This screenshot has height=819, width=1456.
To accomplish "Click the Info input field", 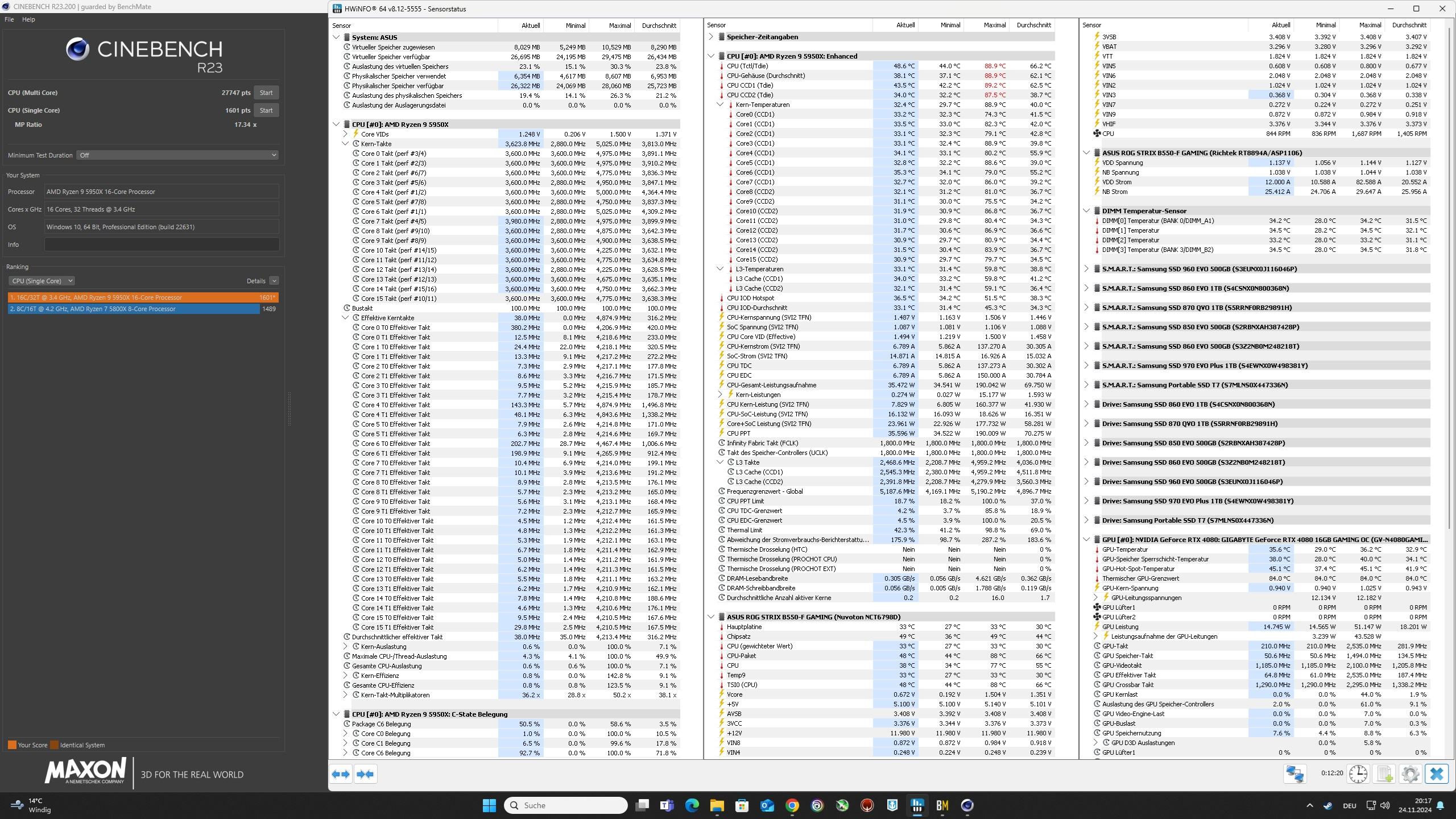I will [162, 245].
